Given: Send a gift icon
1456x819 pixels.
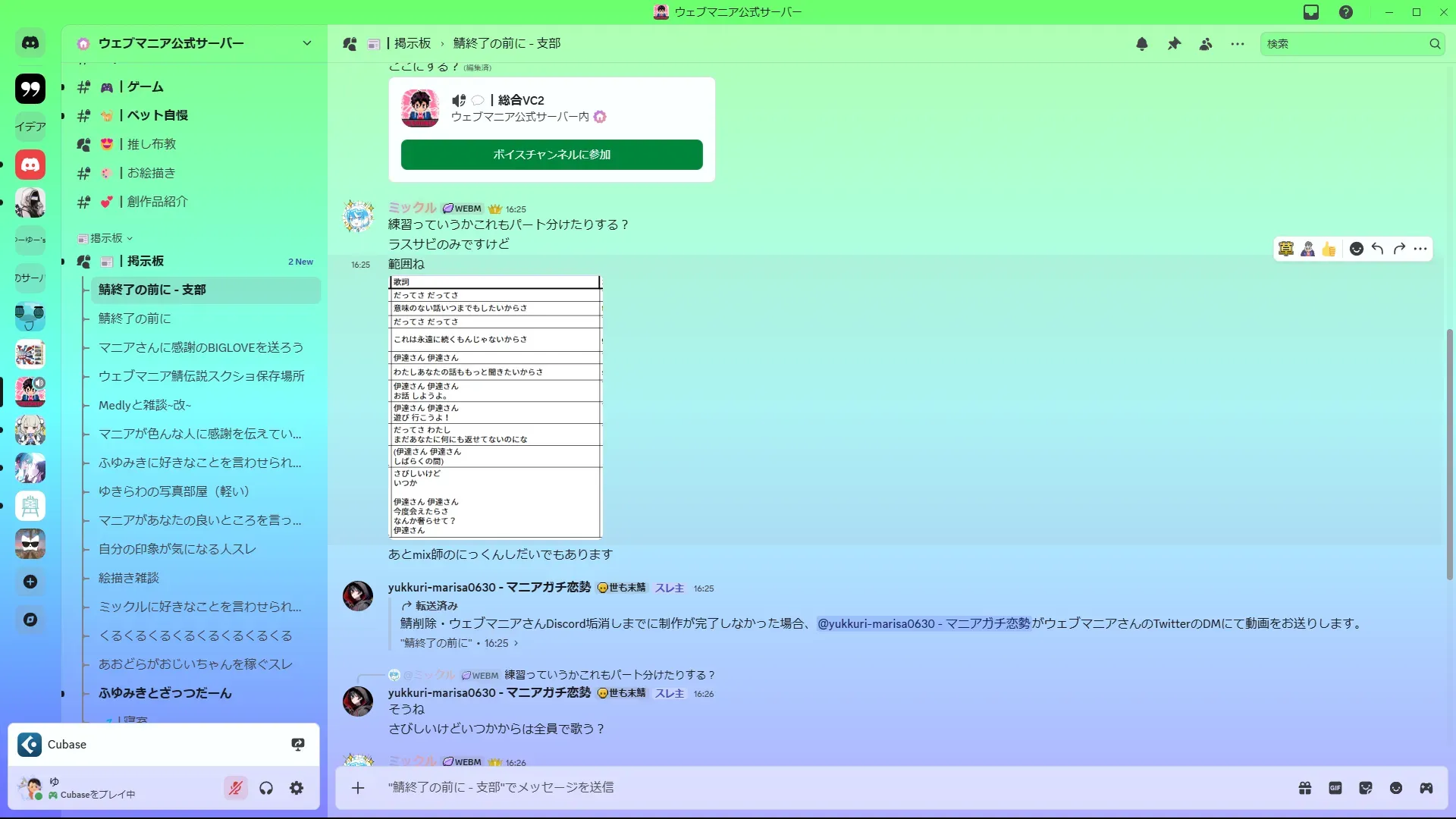Looking at the screenshot, I should click(1305, 788).
